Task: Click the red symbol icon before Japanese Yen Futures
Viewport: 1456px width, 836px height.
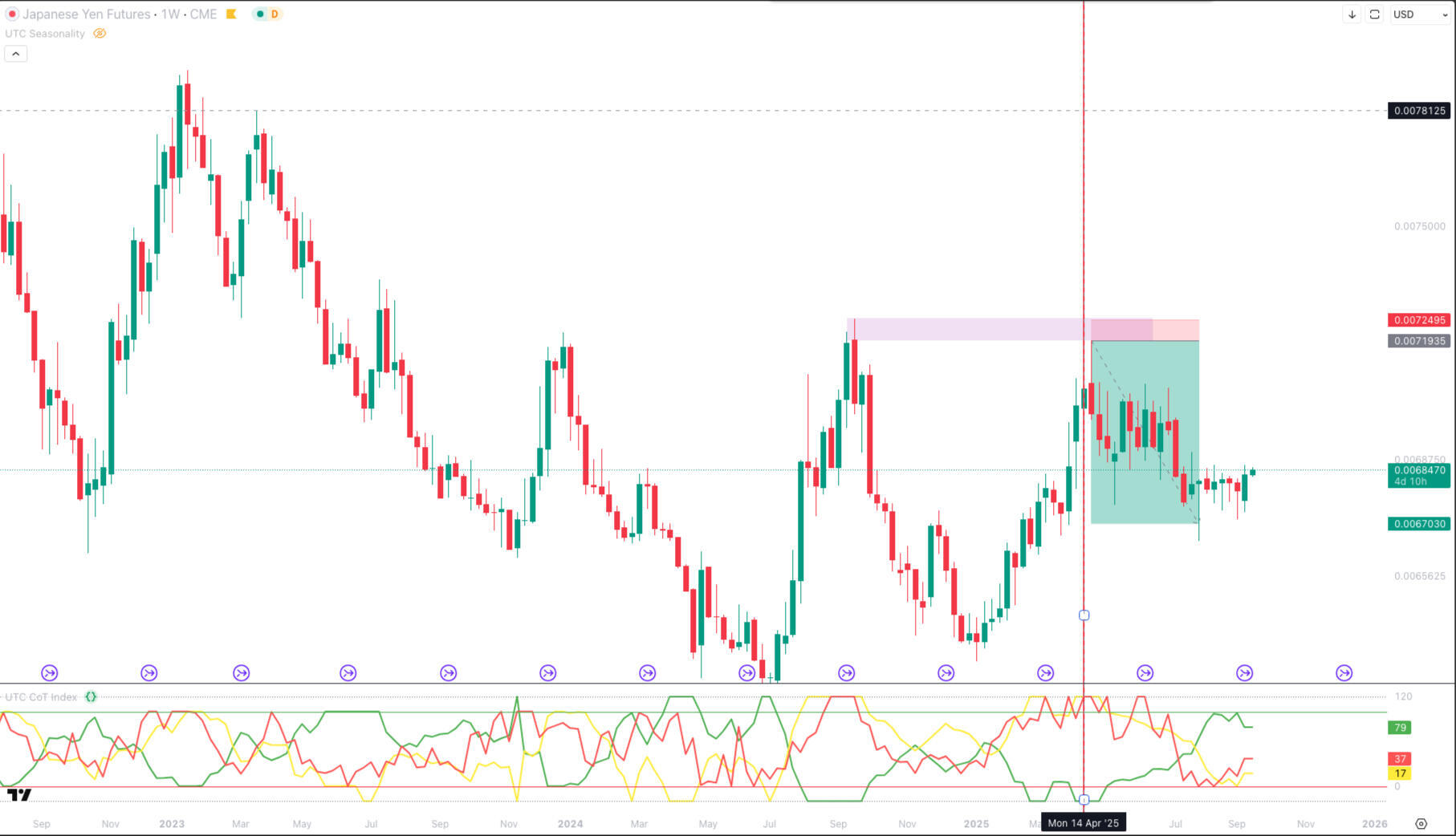Action: click(12, 14)
